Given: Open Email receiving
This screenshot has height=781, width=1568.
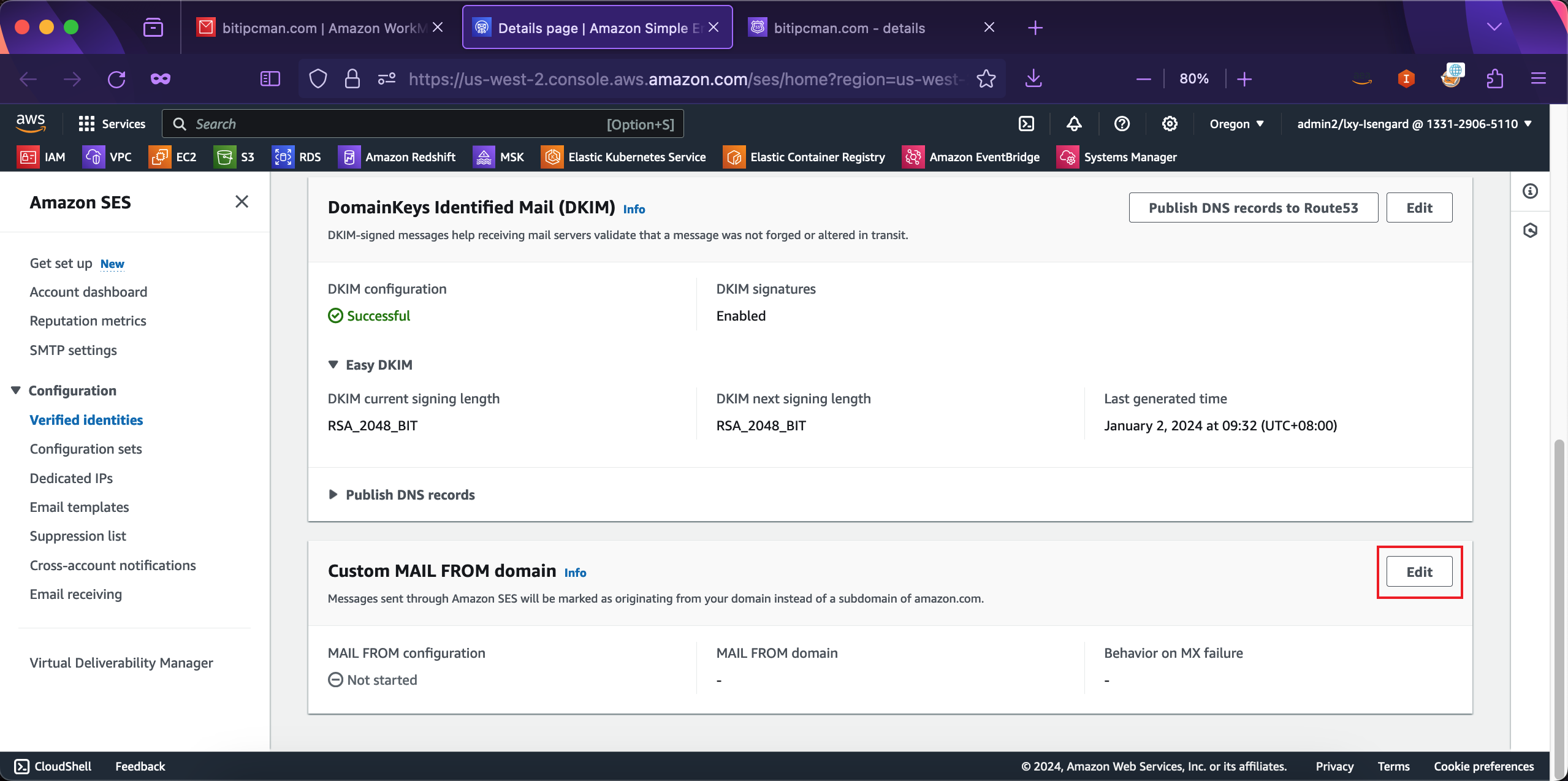Looking at the screenshot, I should pos(75,594).
